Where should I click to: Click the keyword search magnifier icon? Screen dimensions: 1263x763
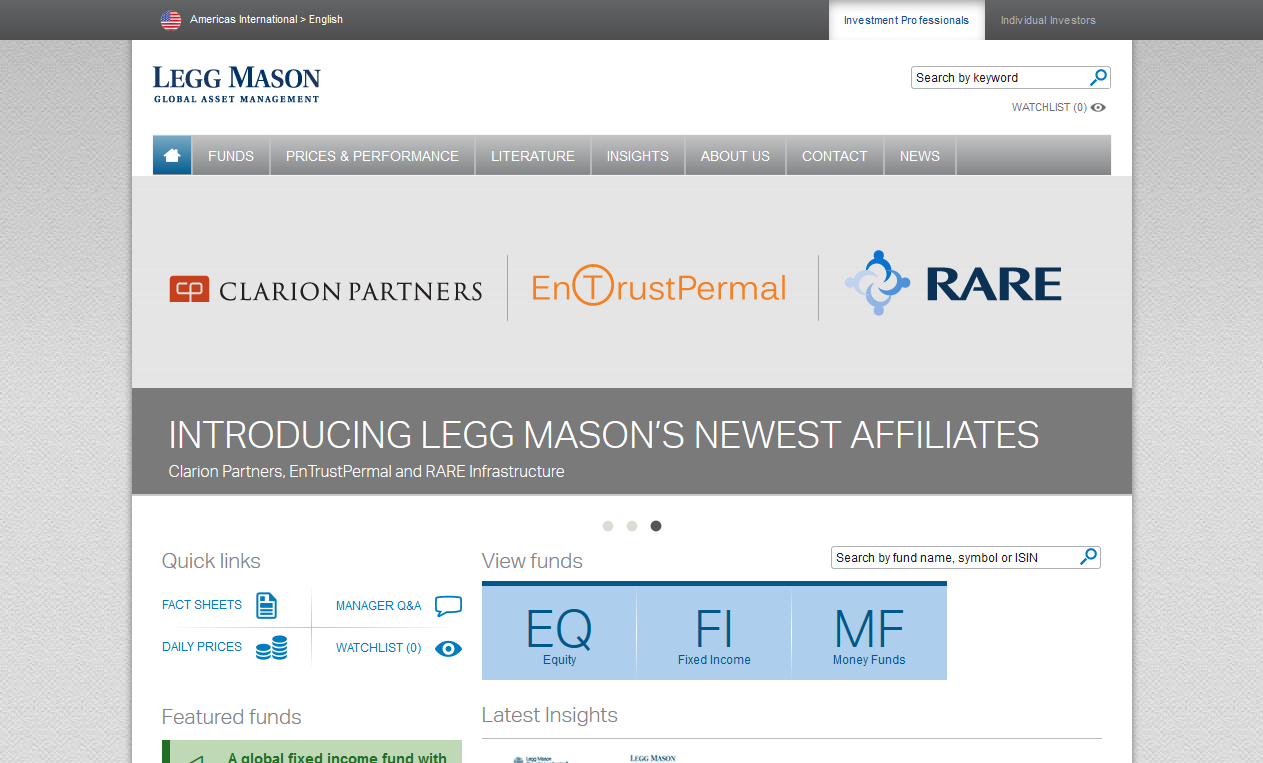[1098, 77]
